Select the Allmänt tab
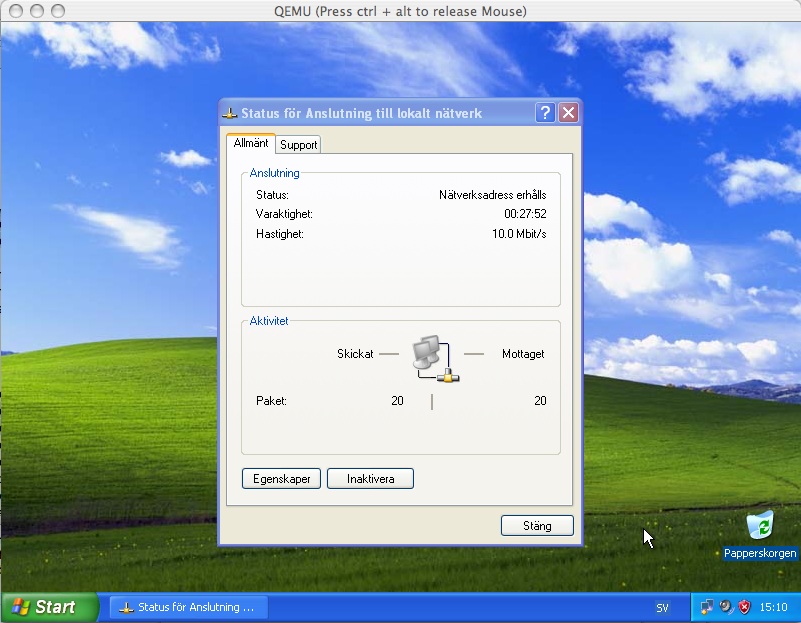The width and height of the screenshot is (801, 623). (251, 143)
